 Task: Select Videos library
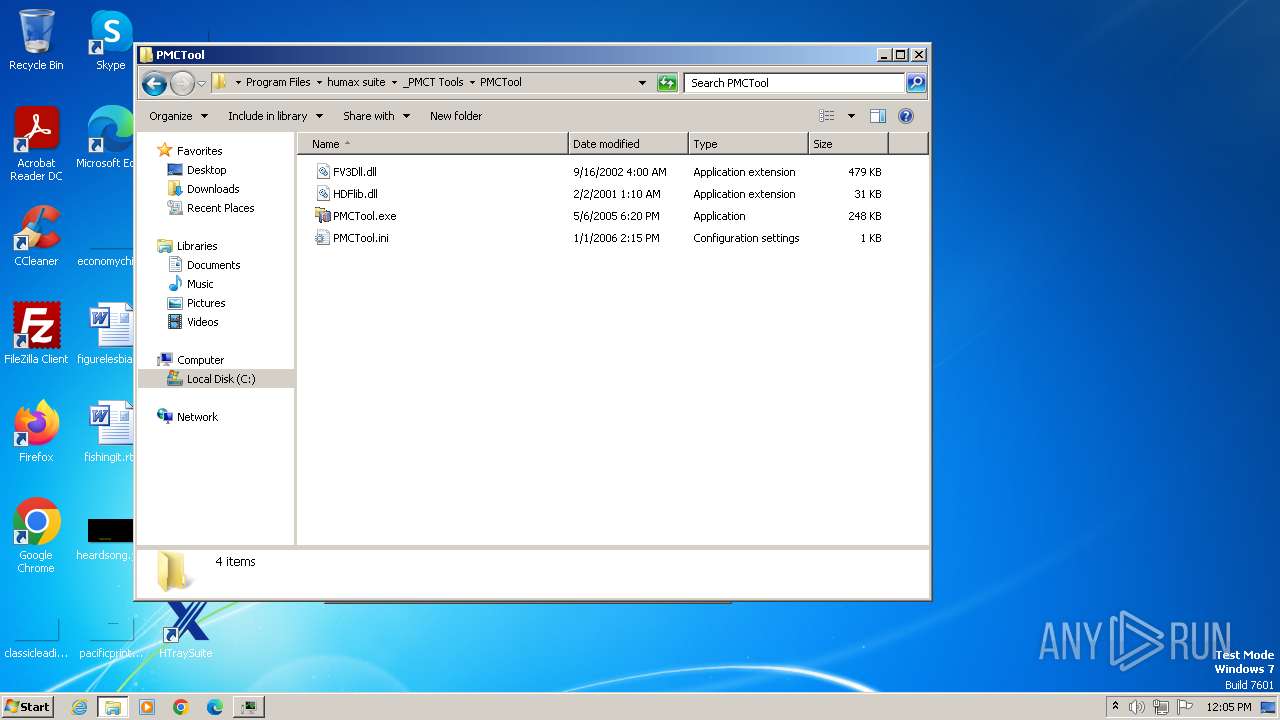pos(202,322)
